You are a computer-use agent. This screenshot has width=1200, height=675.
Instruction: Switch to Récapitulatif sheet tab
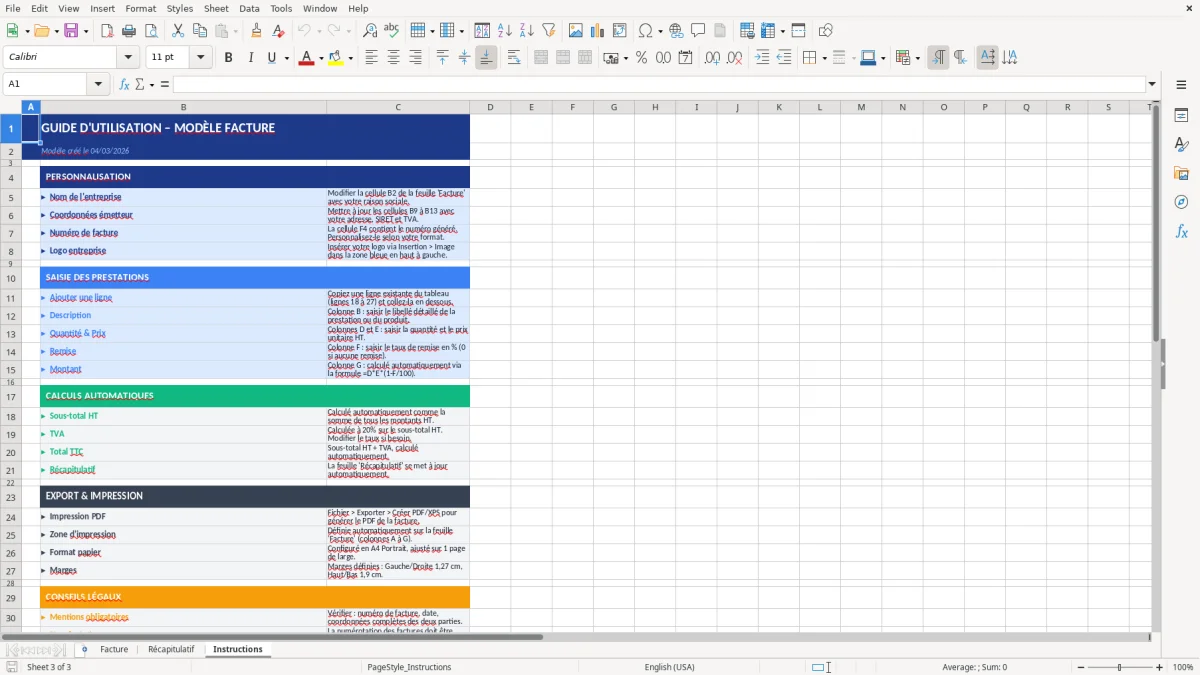171,649
